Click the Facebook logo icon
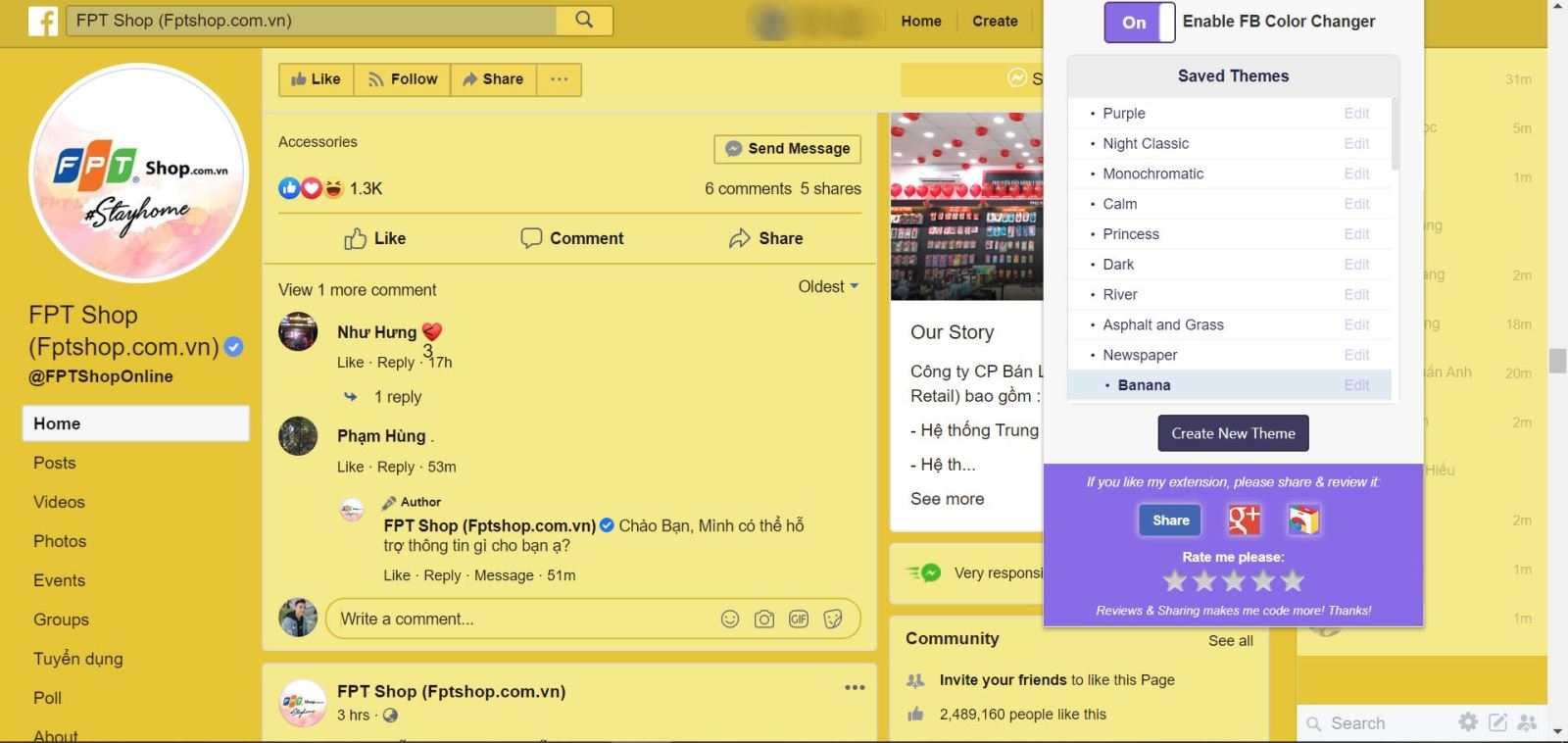 [x=43, y=21]
